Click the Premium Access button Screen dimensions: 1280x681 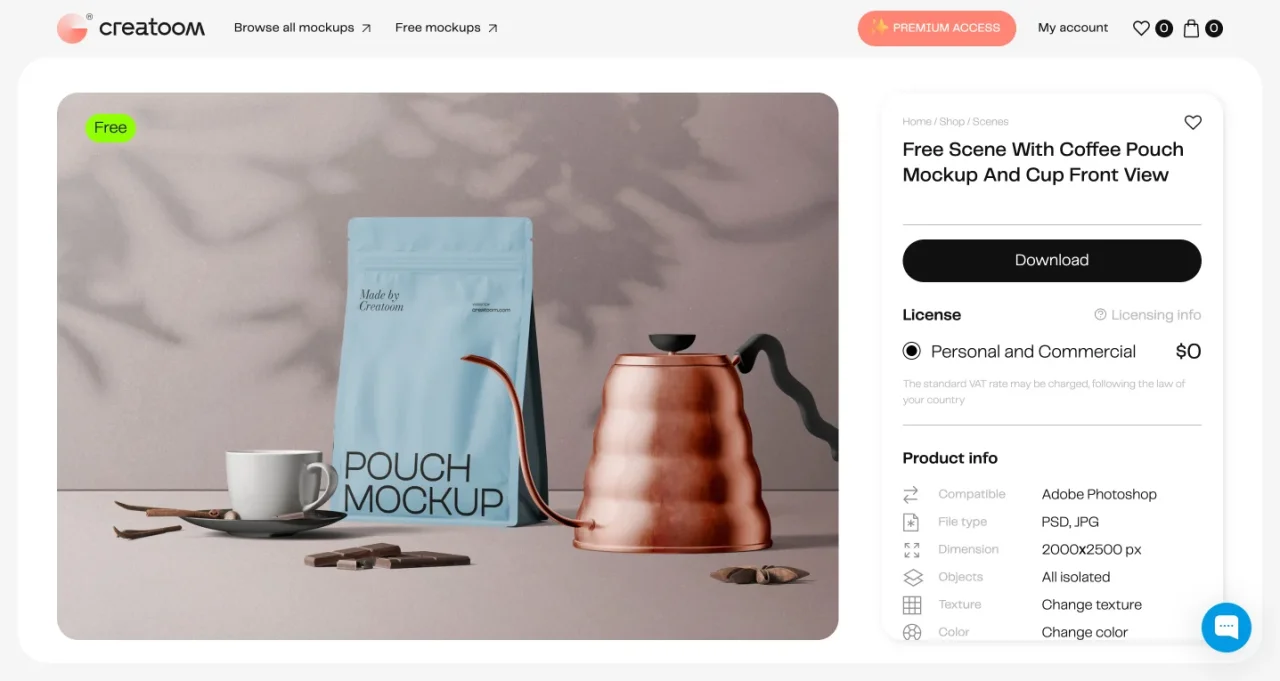click(x=936, y=28)
